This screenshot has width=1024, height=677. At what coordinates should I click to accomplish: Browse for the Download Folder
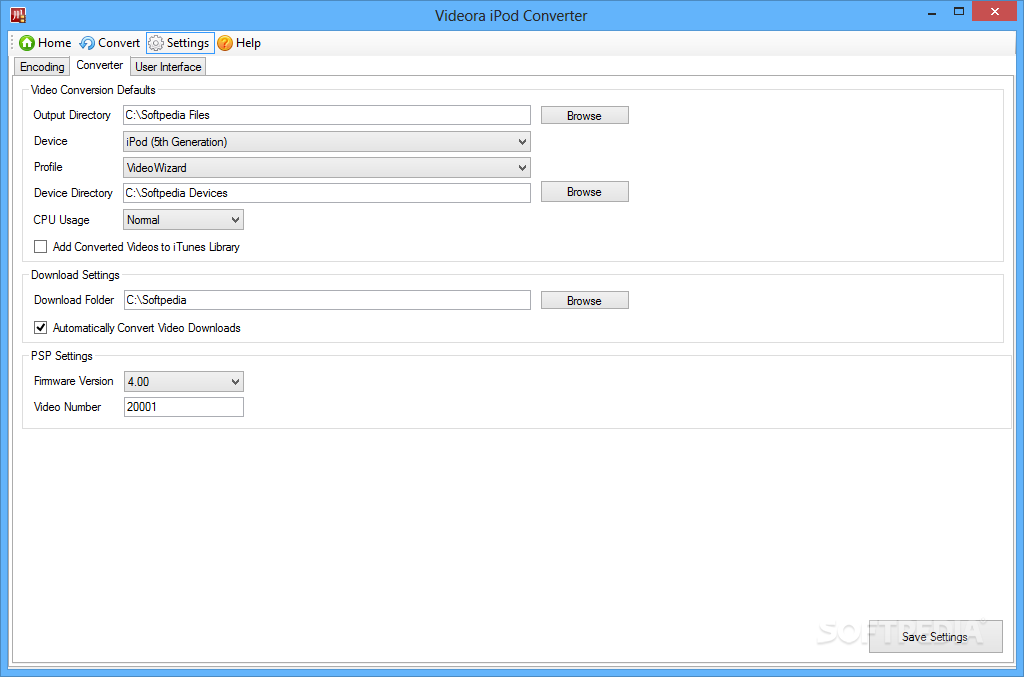[x=584, y=300]
